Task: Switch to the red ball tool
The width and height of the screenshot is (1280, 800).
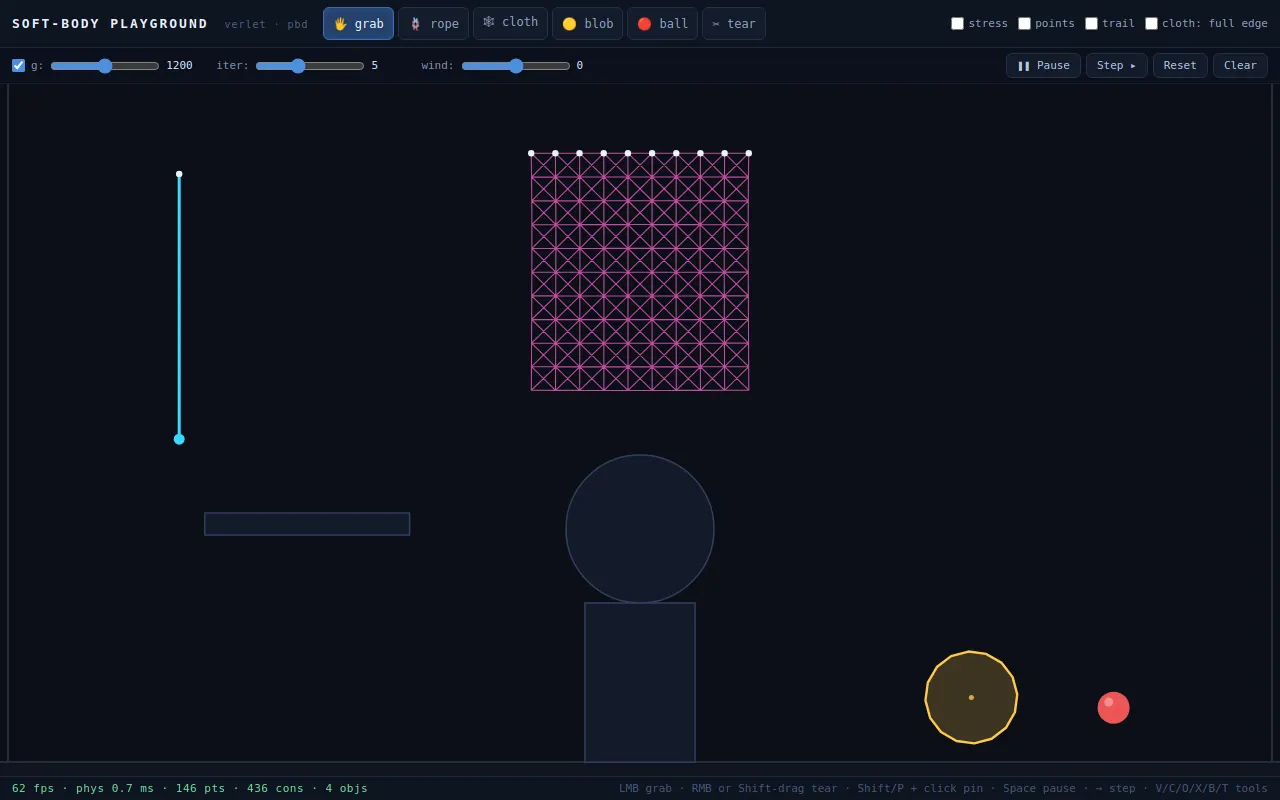Action: tap(662, 24)
